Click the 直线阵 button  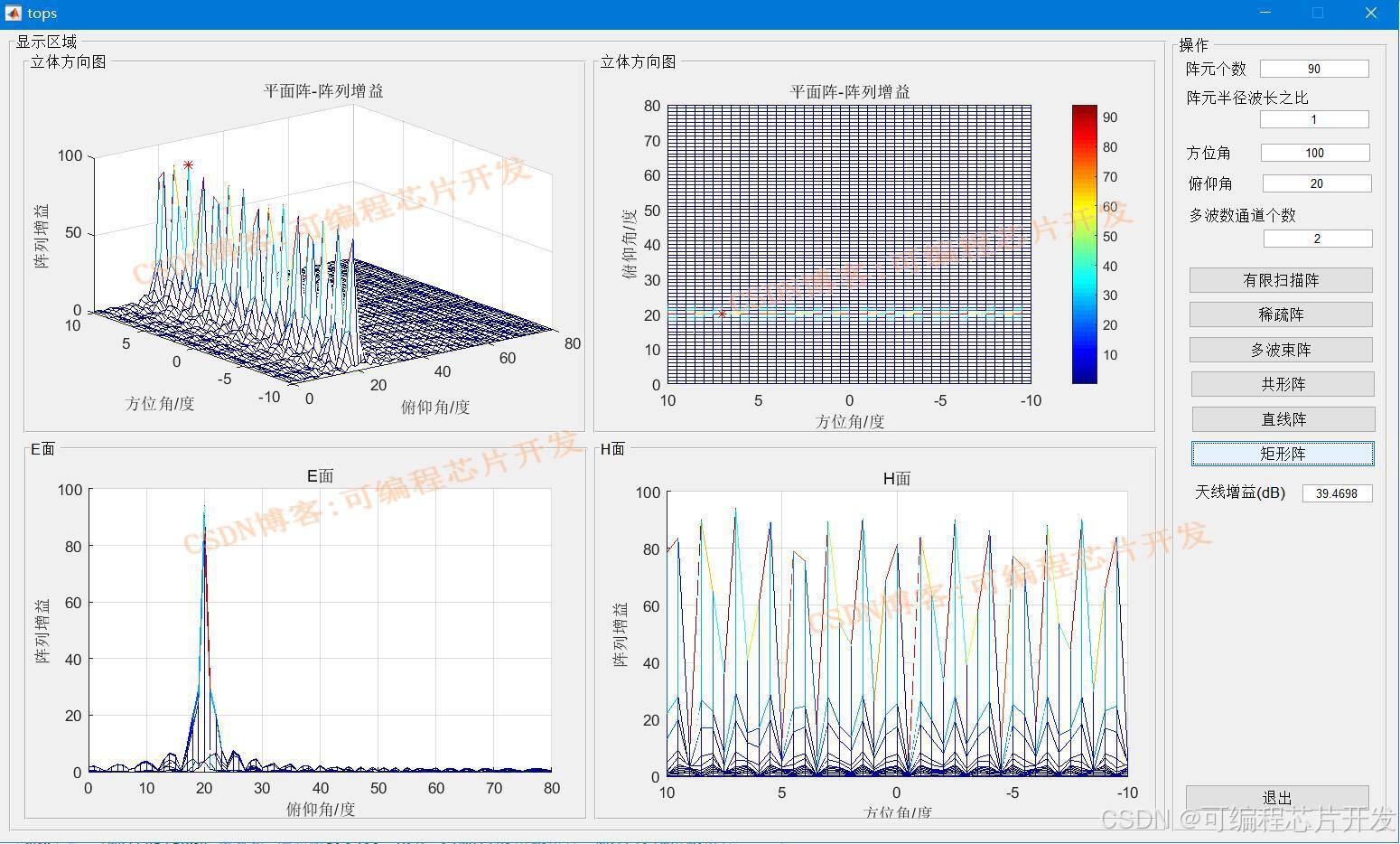[1283, 419]
